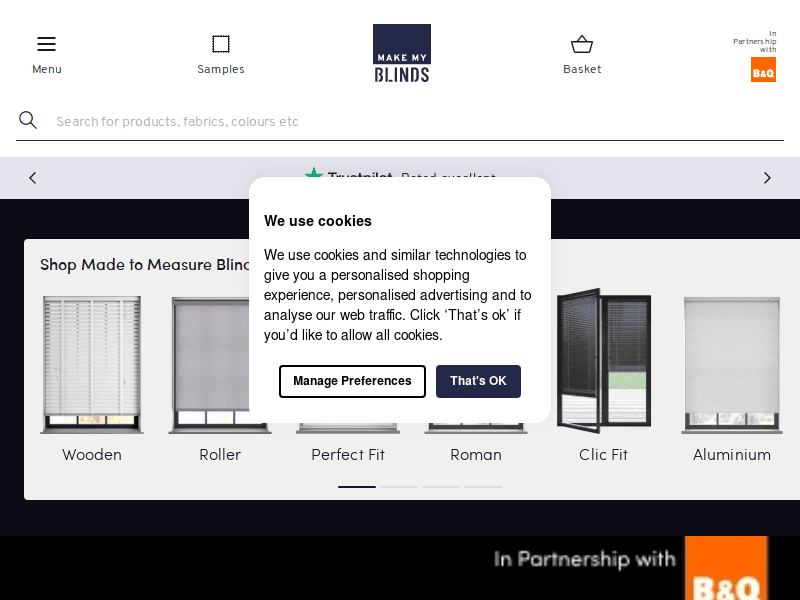Type in the product search field
Screen dimensions: 800x600
click(400, 121)
